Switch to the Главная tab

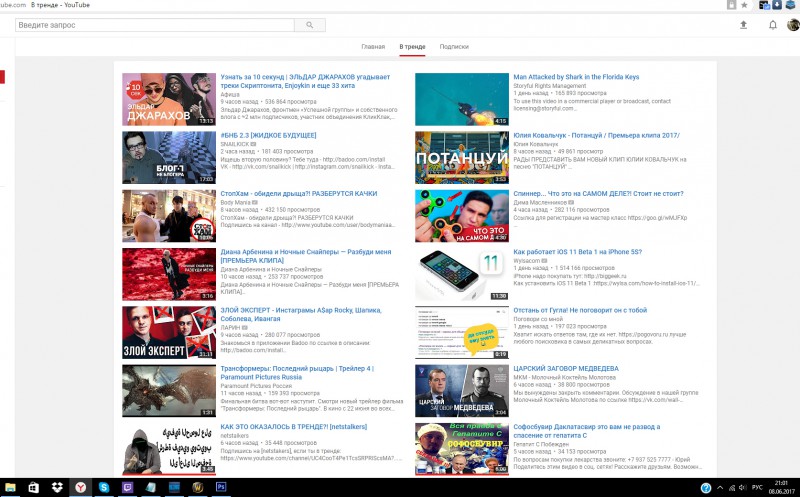[373, 46]
